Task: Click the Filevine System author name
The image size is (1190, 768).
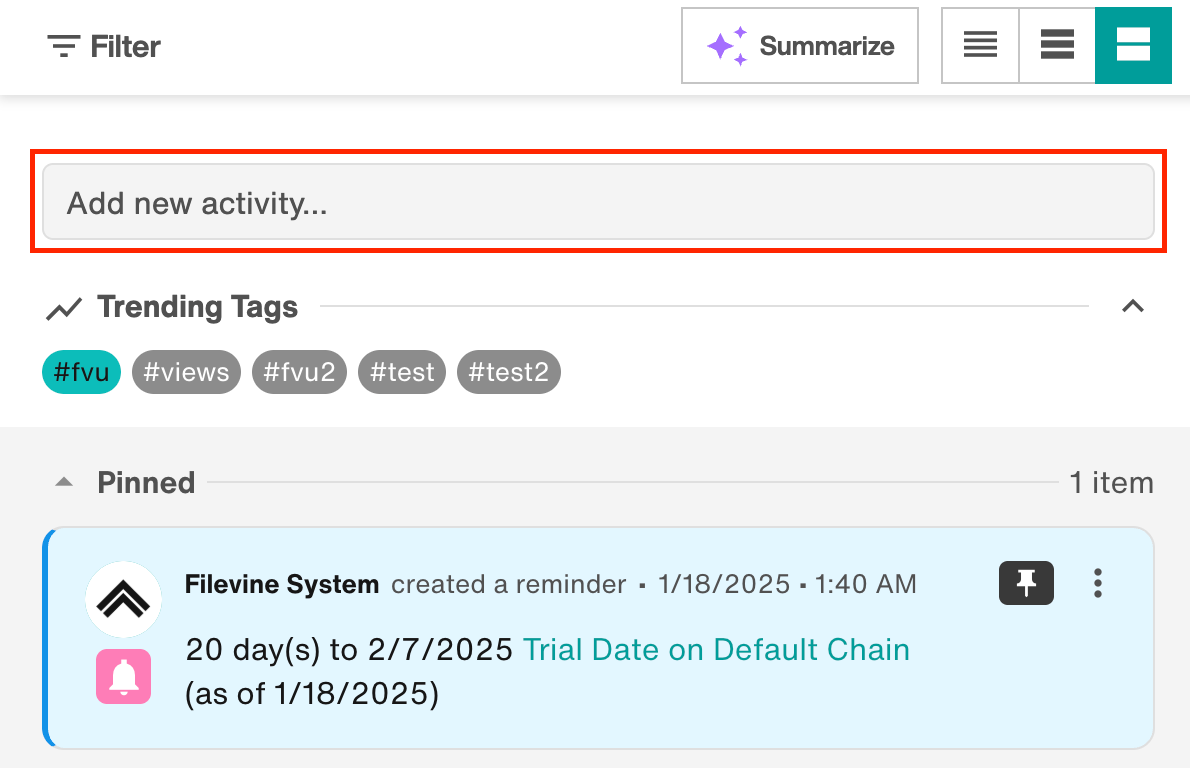Action: point(282,584)
